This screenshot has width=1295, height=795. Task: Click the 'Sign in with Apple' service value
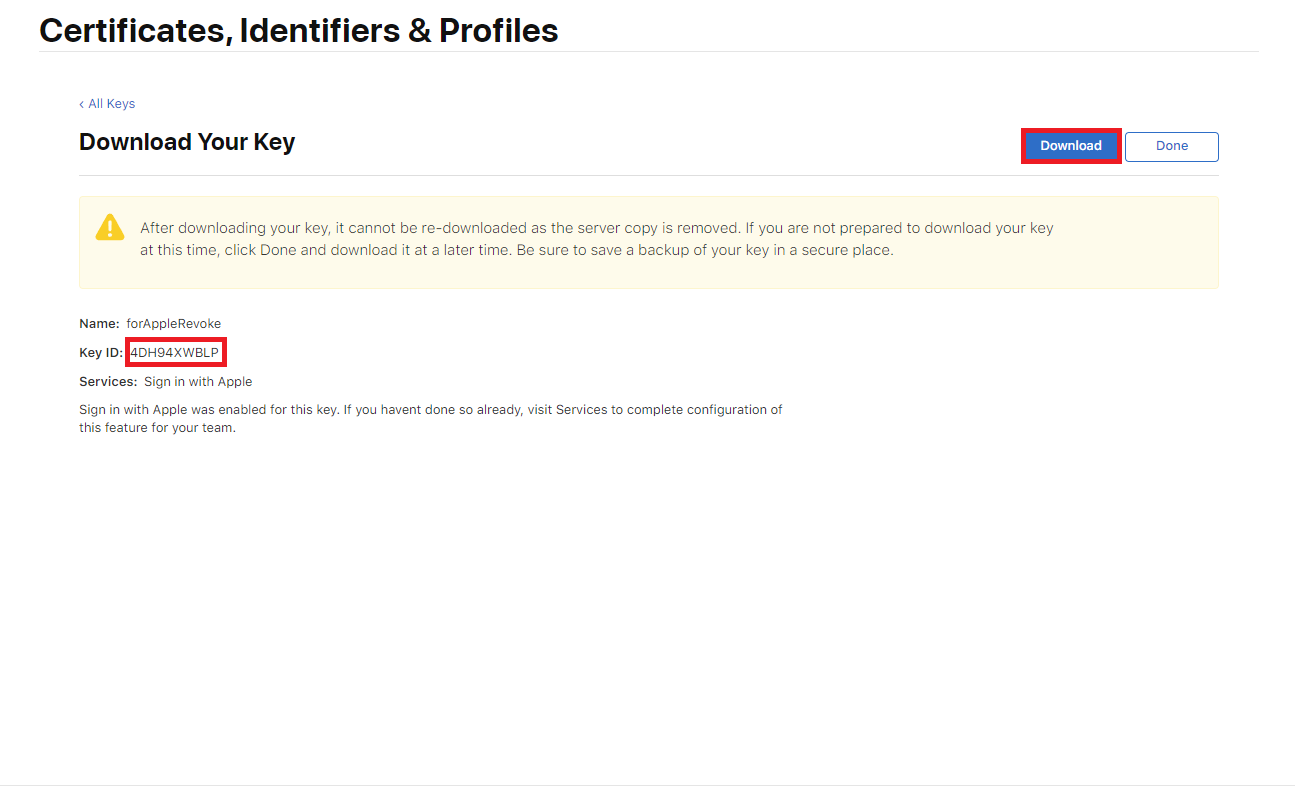click(198, 381)
